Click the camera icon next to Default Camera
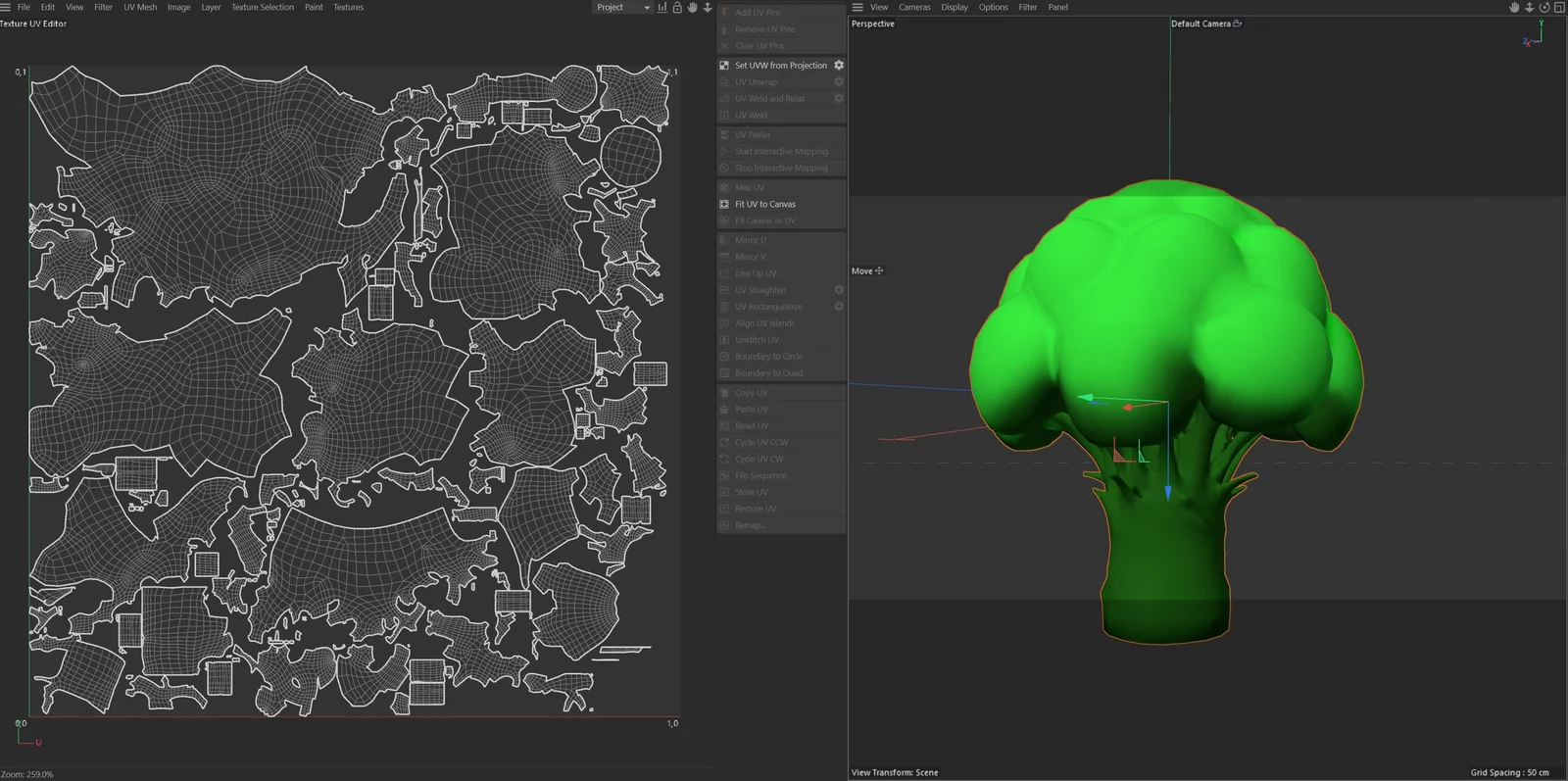Viewport: 1568px width, 781px height. click(1238, 24)
